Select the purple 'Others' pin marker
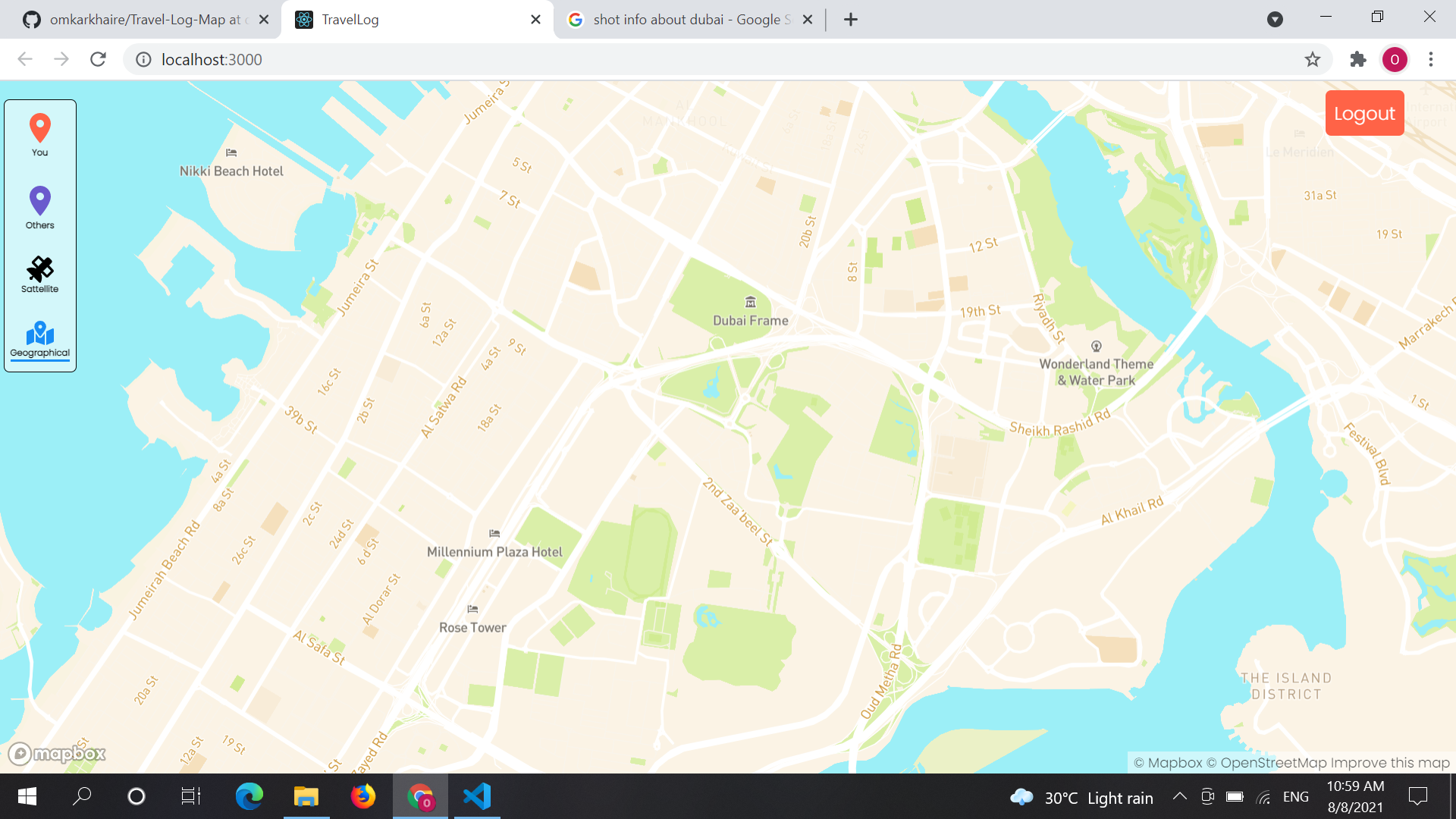 pyautogui.click(x=39, y=202)
